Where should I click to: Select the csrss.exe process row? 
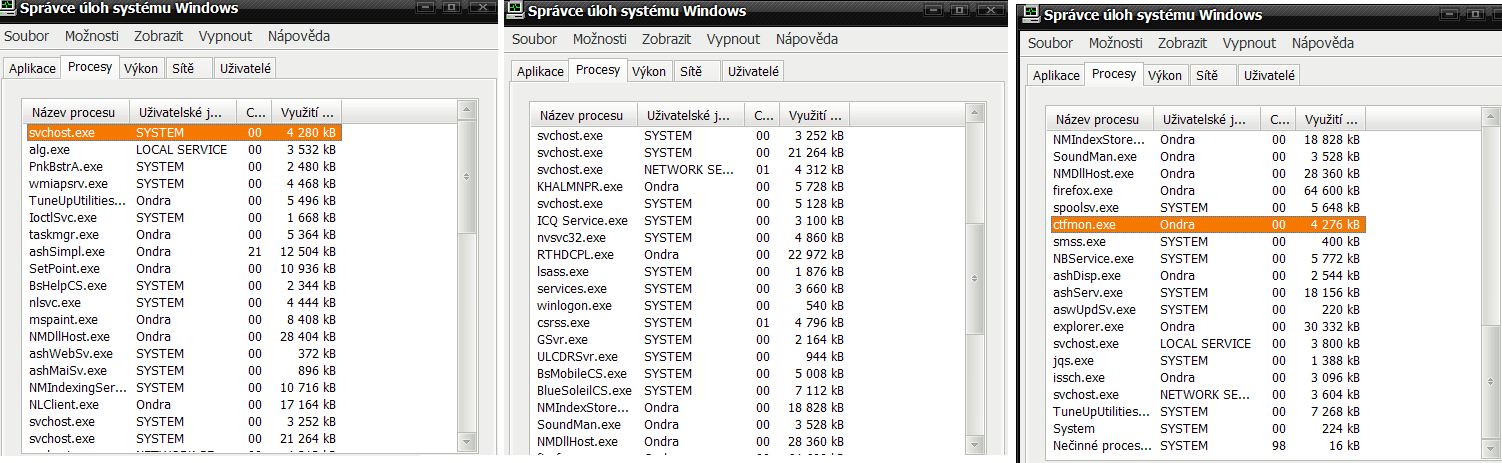[692, 322]
